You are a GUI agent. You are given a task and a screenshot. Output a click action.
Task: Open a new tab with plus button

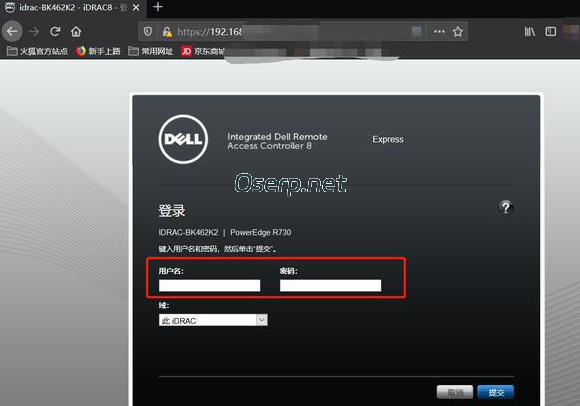coord(158,7)
